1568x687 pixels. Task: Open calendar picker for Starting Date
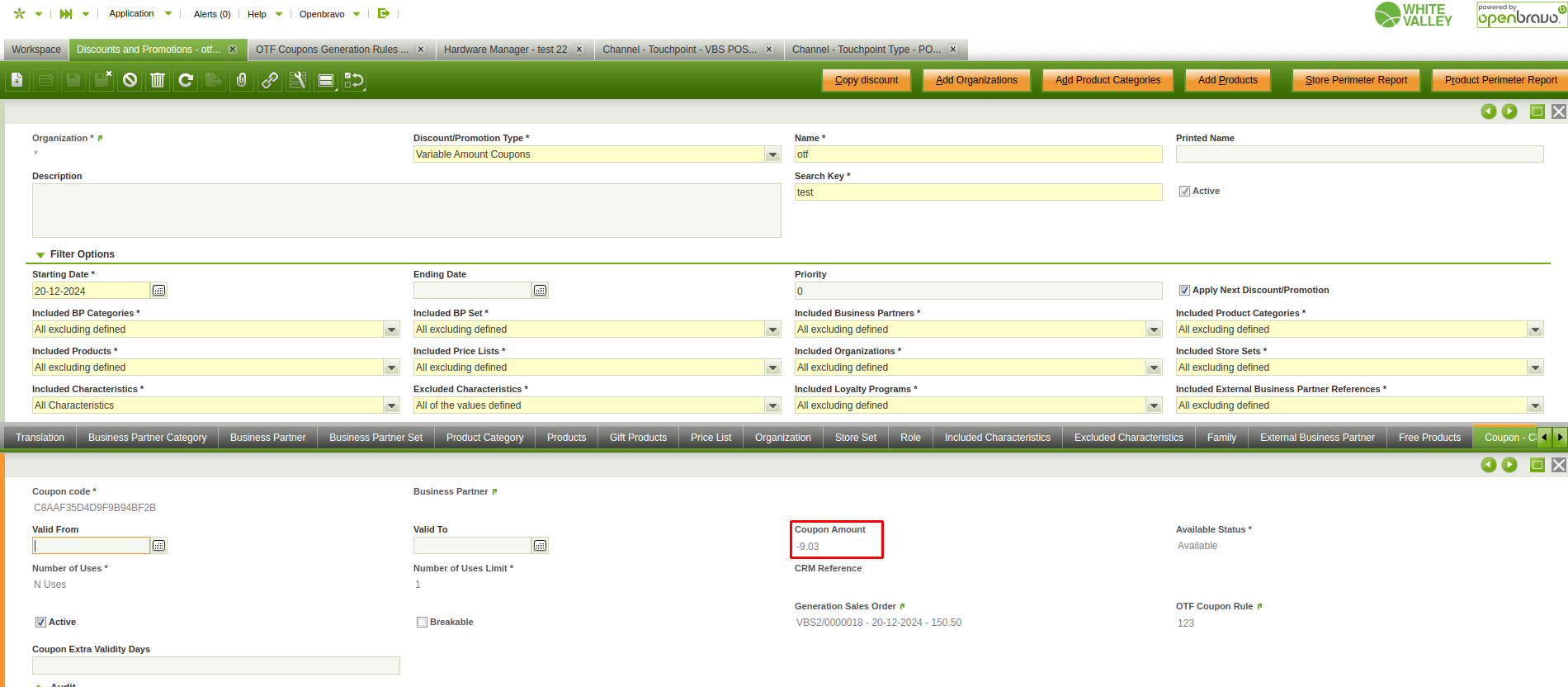click(159, 291)
